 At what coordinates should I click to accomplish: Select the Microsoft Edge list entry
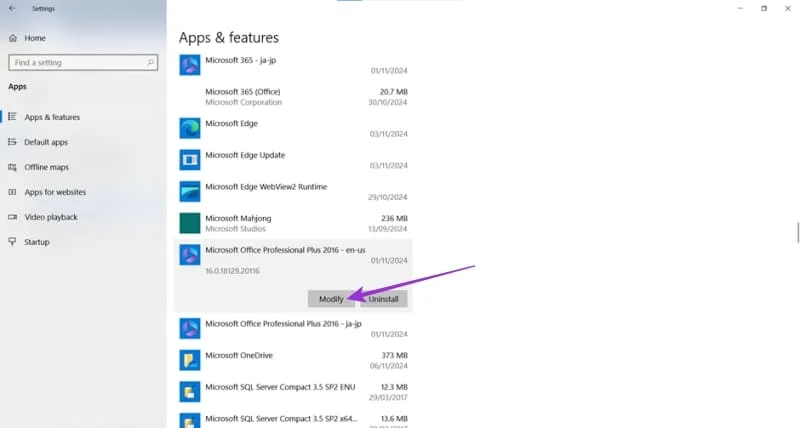point(293,129)
